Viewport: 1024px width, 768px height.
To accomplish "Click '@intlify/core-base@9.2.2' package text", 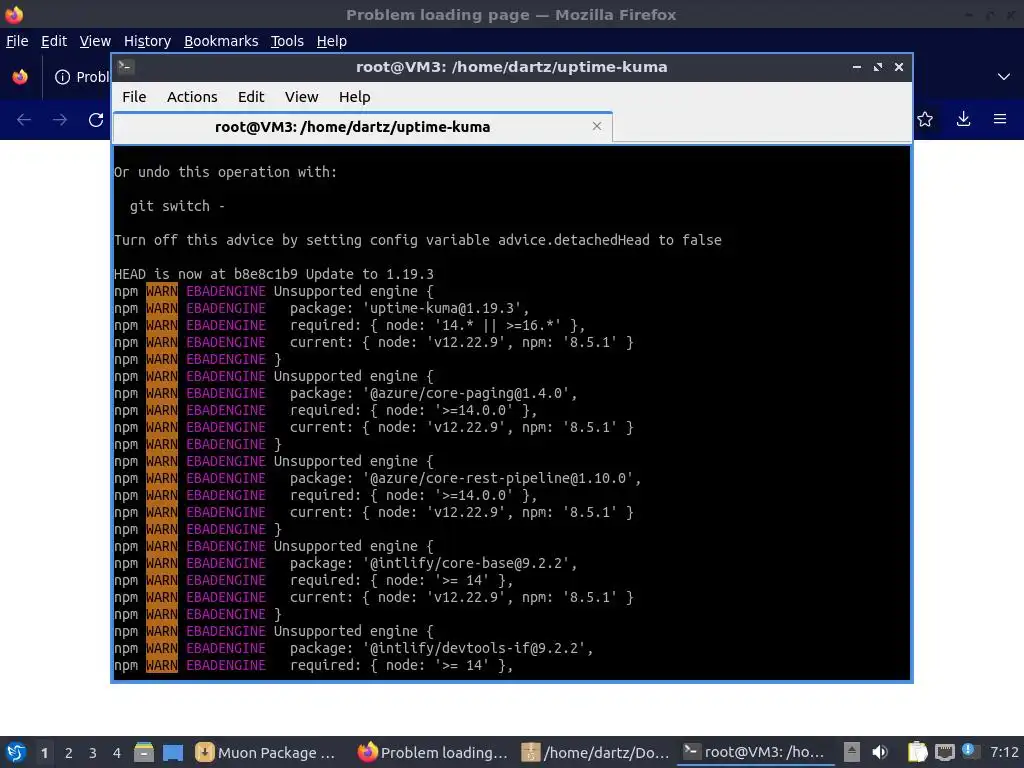I will (470, 563).
